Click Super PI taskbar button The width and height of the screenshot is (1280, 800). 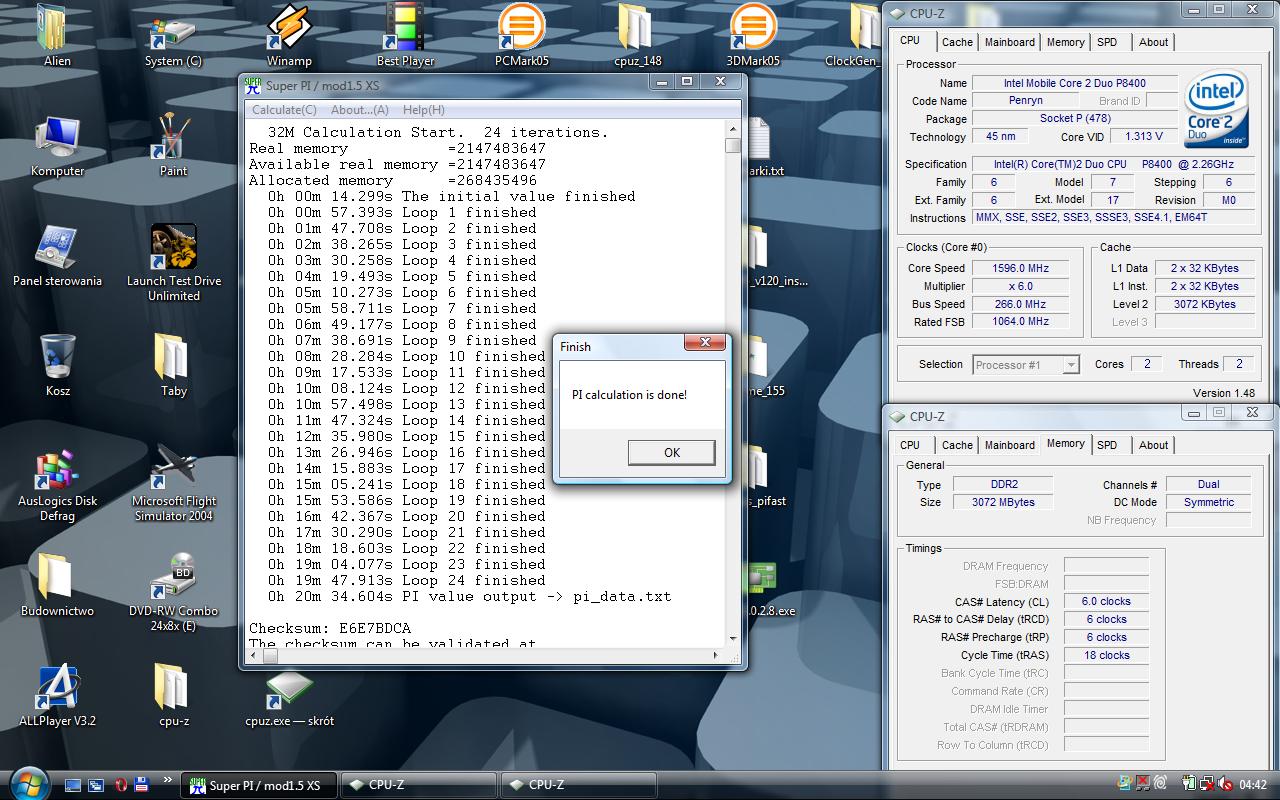(260, 785)
